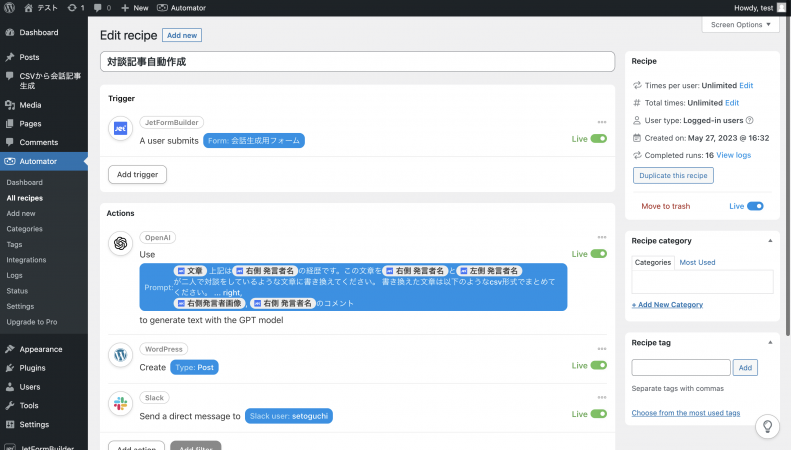Toggle Live switch for WordPress Create action

(599, 365)
